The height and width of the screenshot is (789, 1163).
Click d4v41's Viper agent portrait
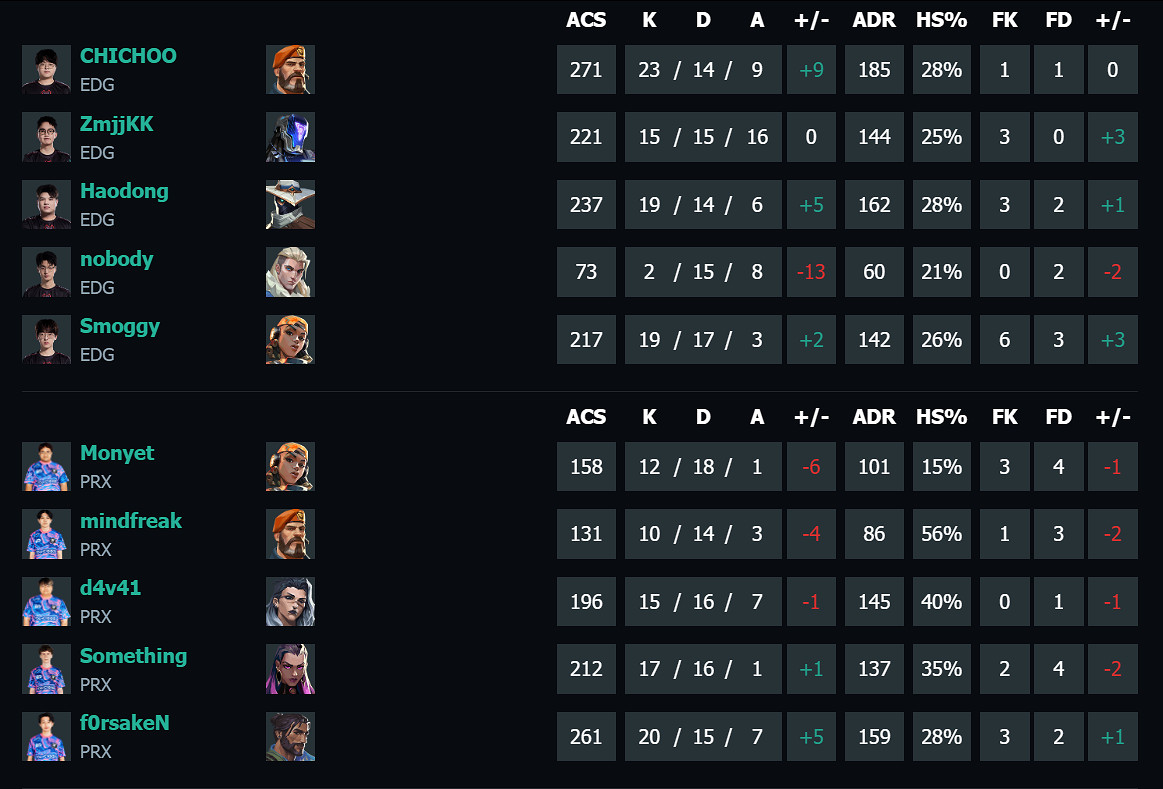(x=290, y=601)
